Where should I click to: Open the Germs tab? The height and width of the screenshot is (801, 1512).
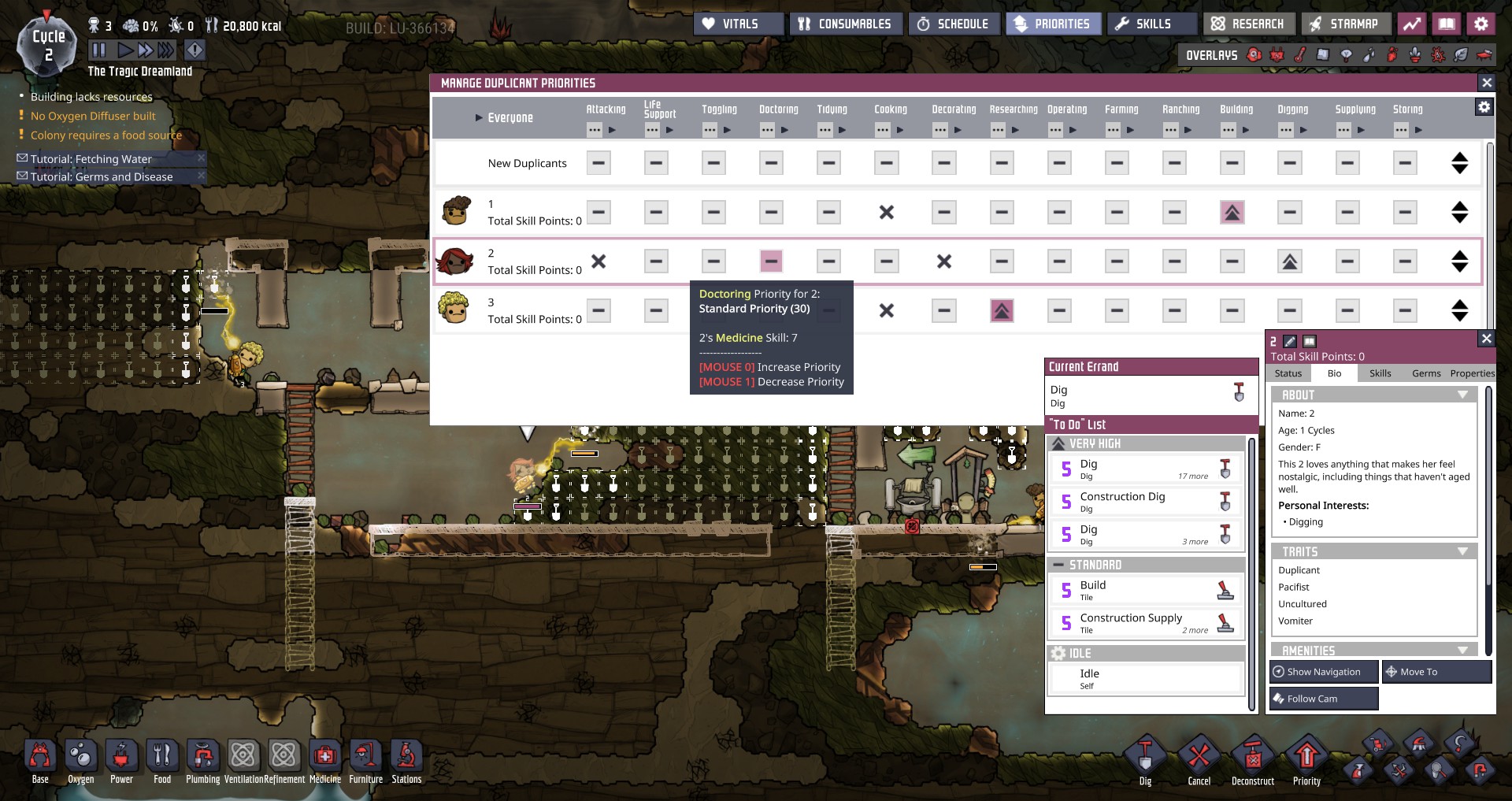click(1426, 373)
